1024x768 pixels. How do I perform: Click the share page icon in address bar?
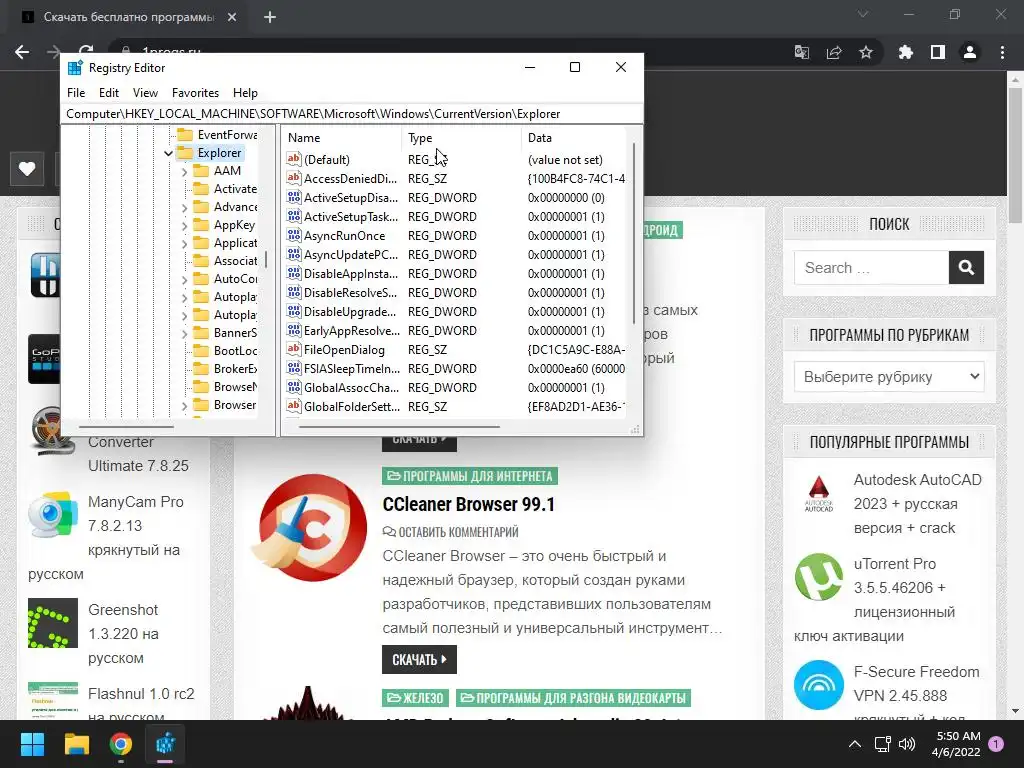(x=834, y=52)
